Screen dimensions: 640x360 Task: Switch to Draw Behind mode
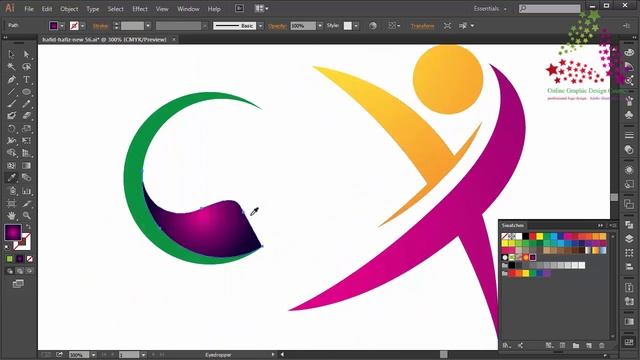[20, 271]
